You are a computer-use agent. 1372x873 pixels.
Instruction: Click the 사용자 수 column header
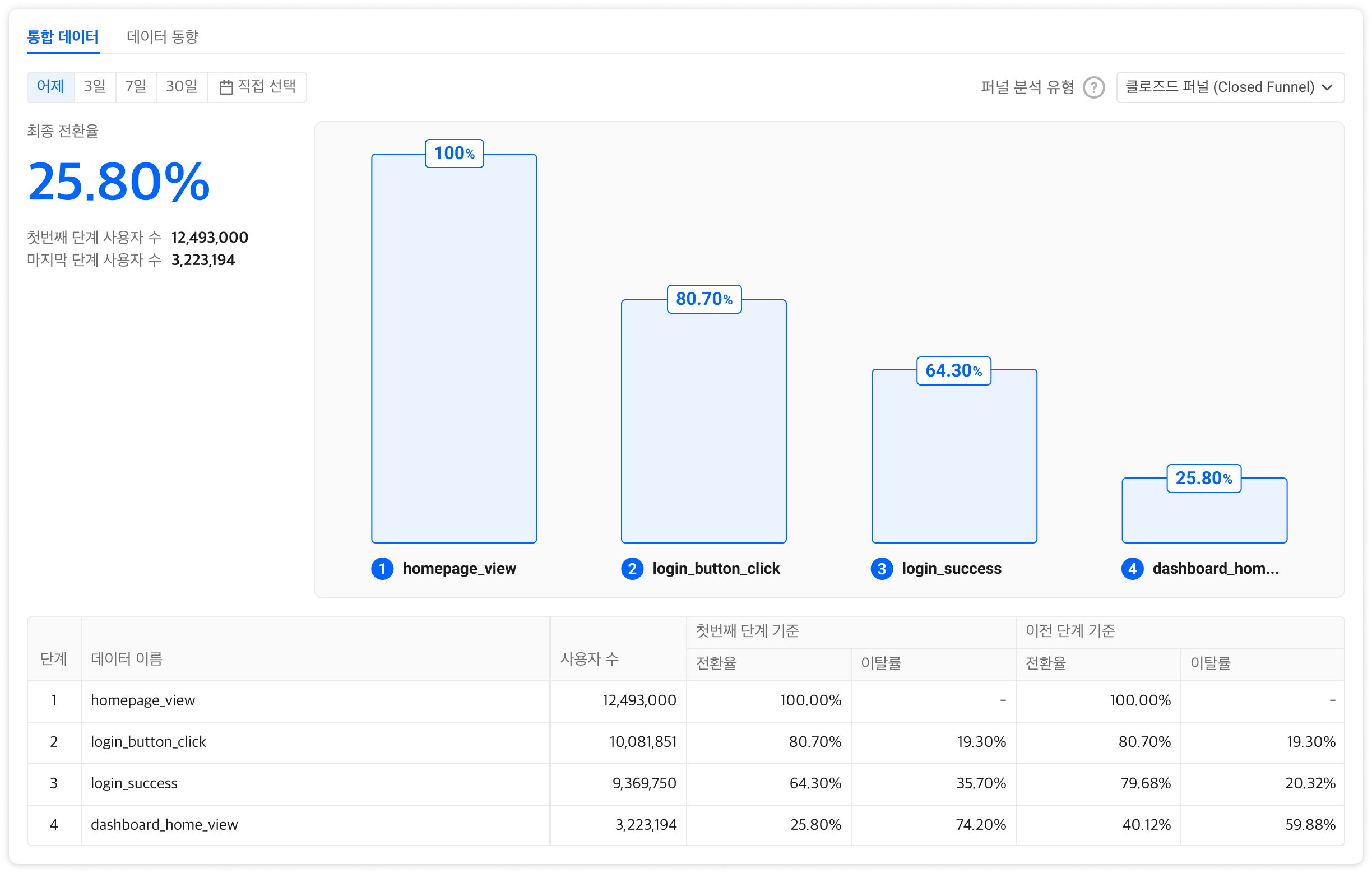(x=589, y=659)
